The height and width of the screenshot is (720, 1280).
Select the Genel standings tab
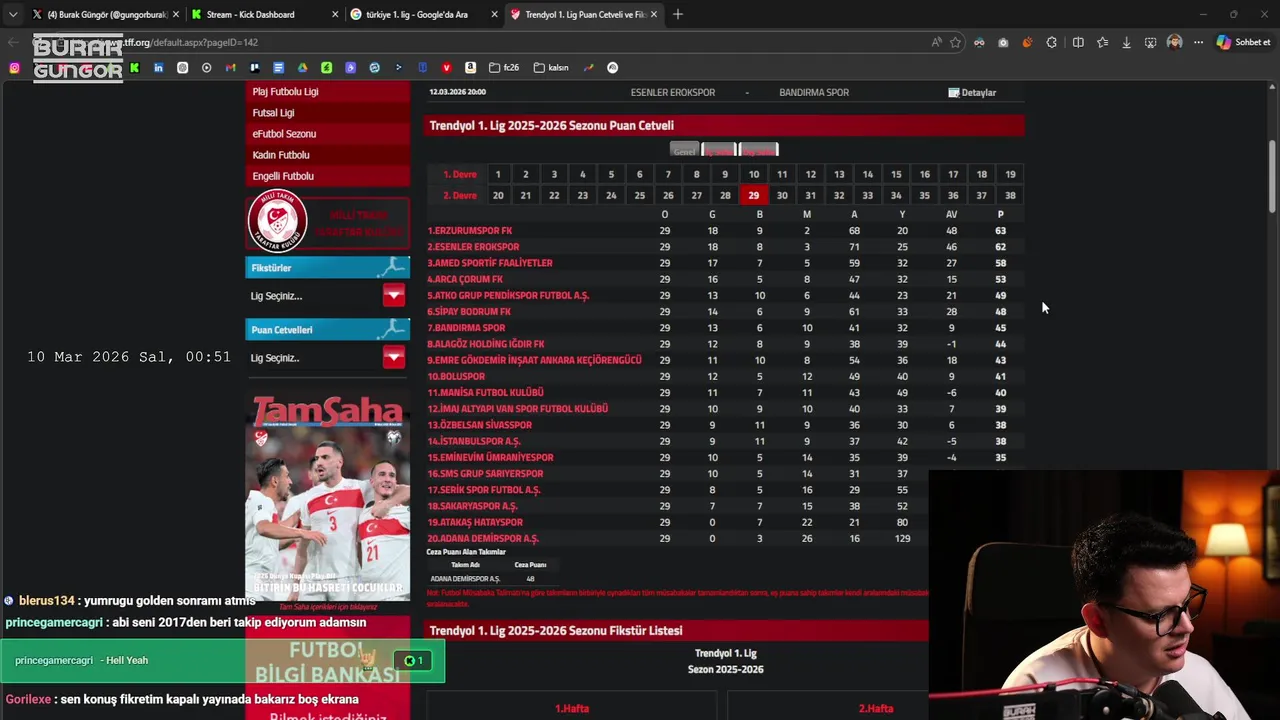(x=684, y=150)
